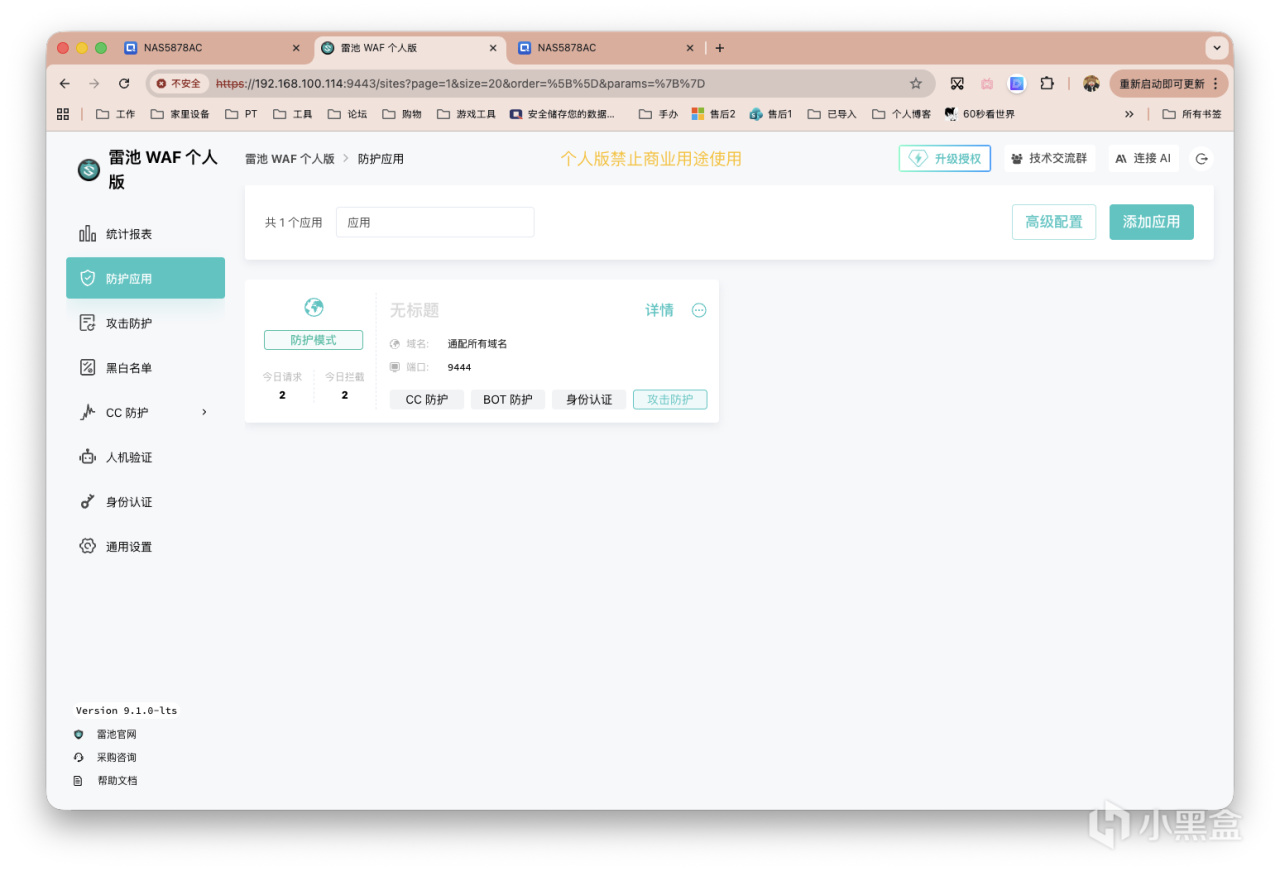The height and width of the screenshot is (871, 1280).
Task: Click the 攻击防护 tag on the app card
Action: 670,400
